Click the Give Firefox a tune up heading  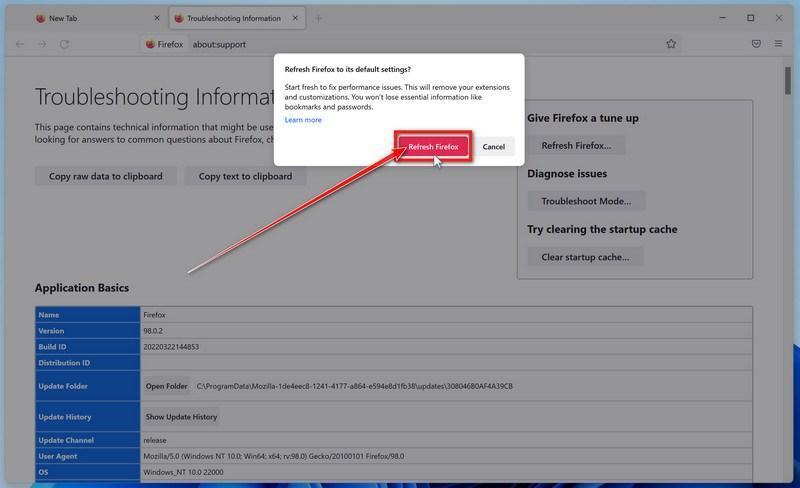(583, 118)
